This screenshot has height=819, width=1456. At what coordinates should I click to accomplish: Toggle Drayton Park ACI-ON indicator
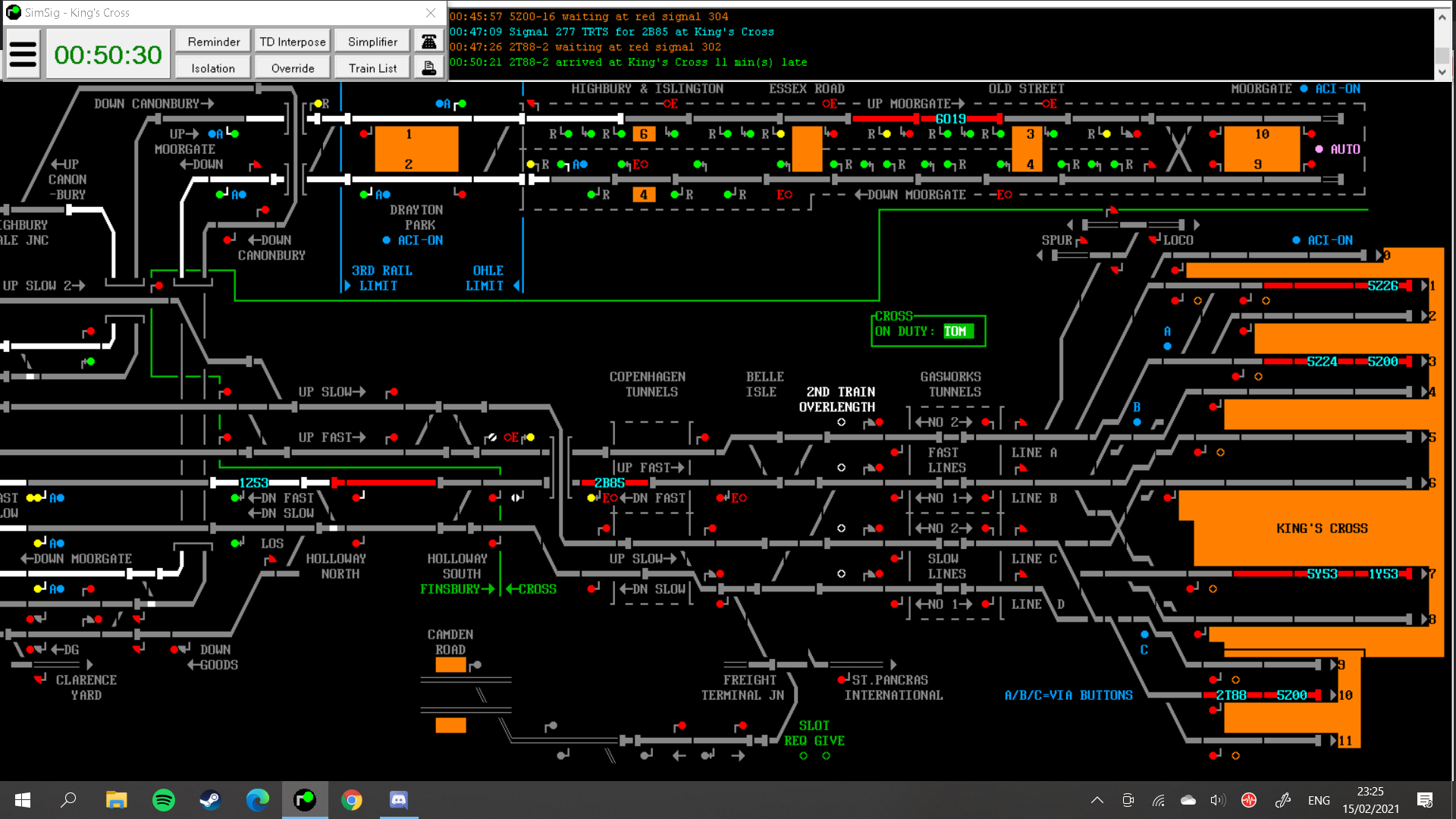pos(387,240)
